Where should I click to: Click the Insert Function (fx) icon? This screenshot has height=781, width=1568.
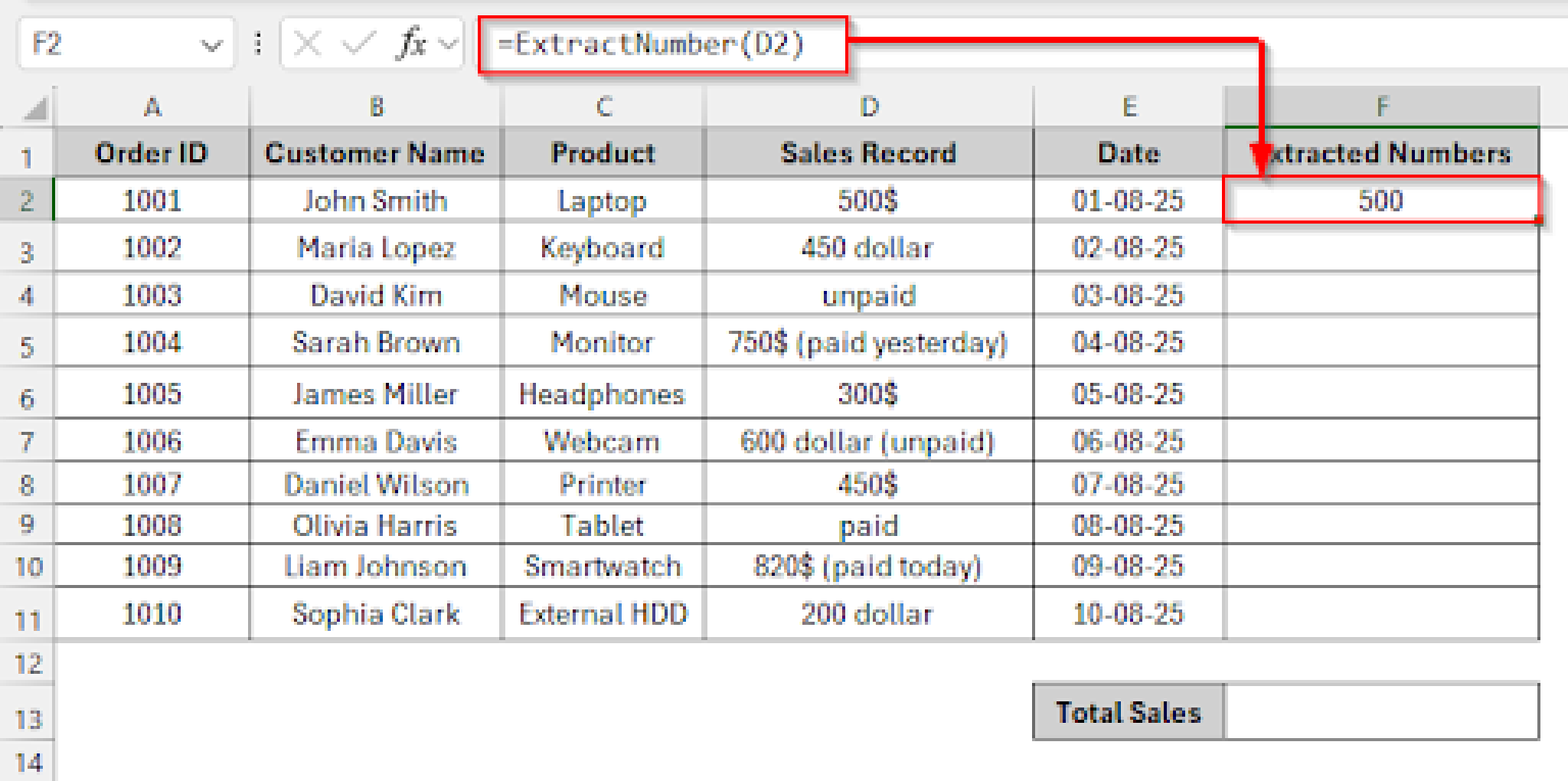coord(411,44)
